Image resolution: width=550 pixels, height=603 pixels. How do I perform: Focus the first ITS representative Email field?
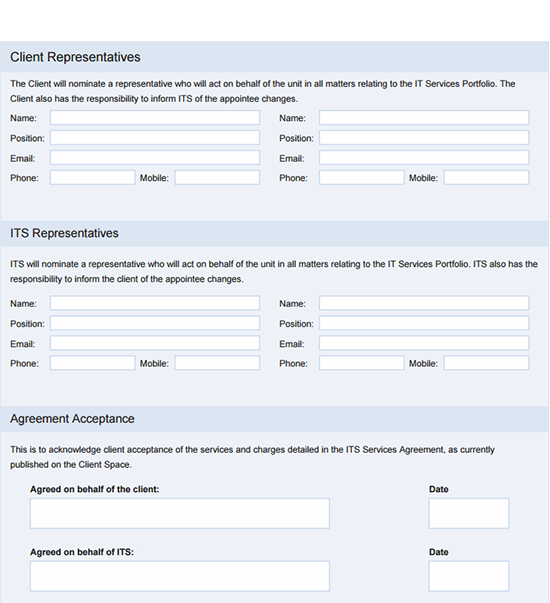point(155,343)
